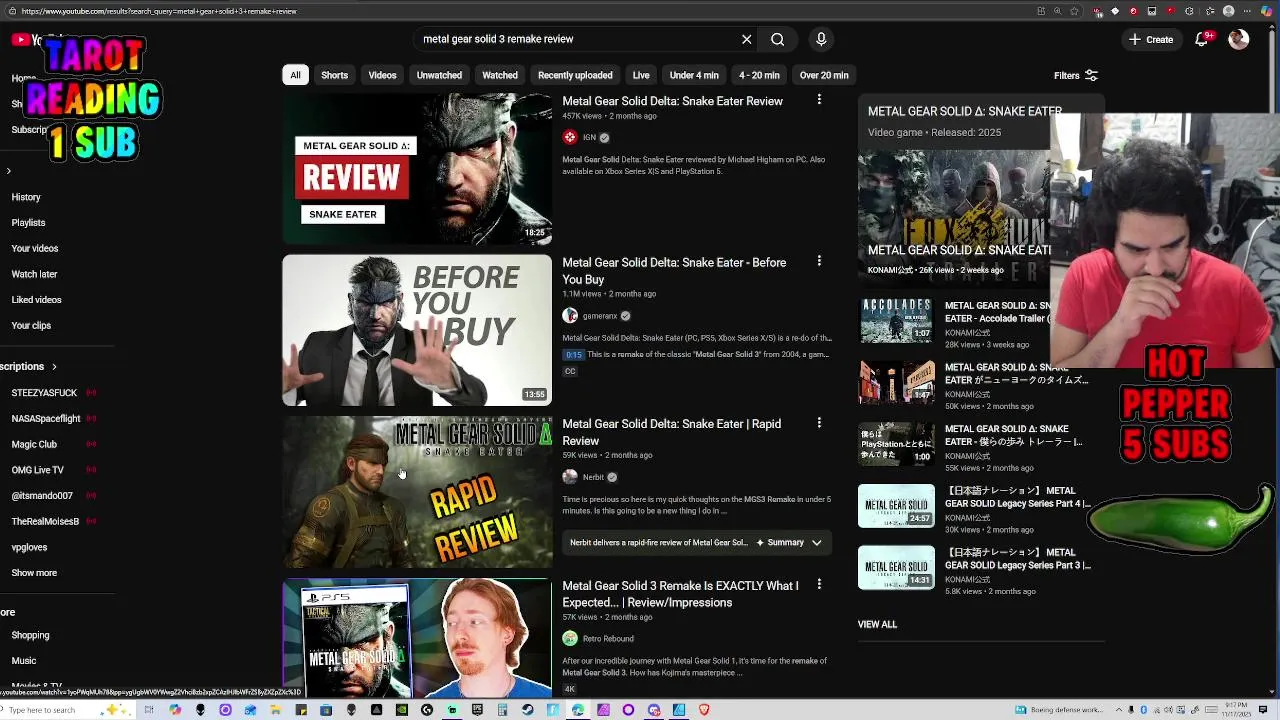Clear the search box with the X icon
The height and width of the screenshot is (720, 1280).
pyautogui.click(x=746, y=39)
